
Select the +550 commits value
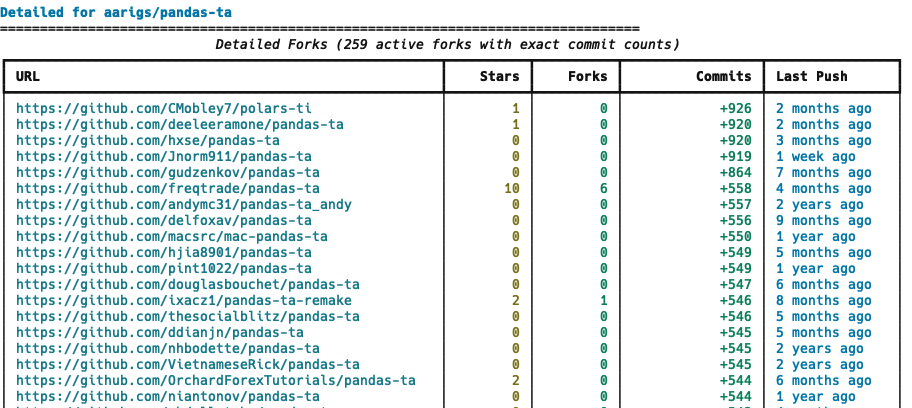pos(735,236)
